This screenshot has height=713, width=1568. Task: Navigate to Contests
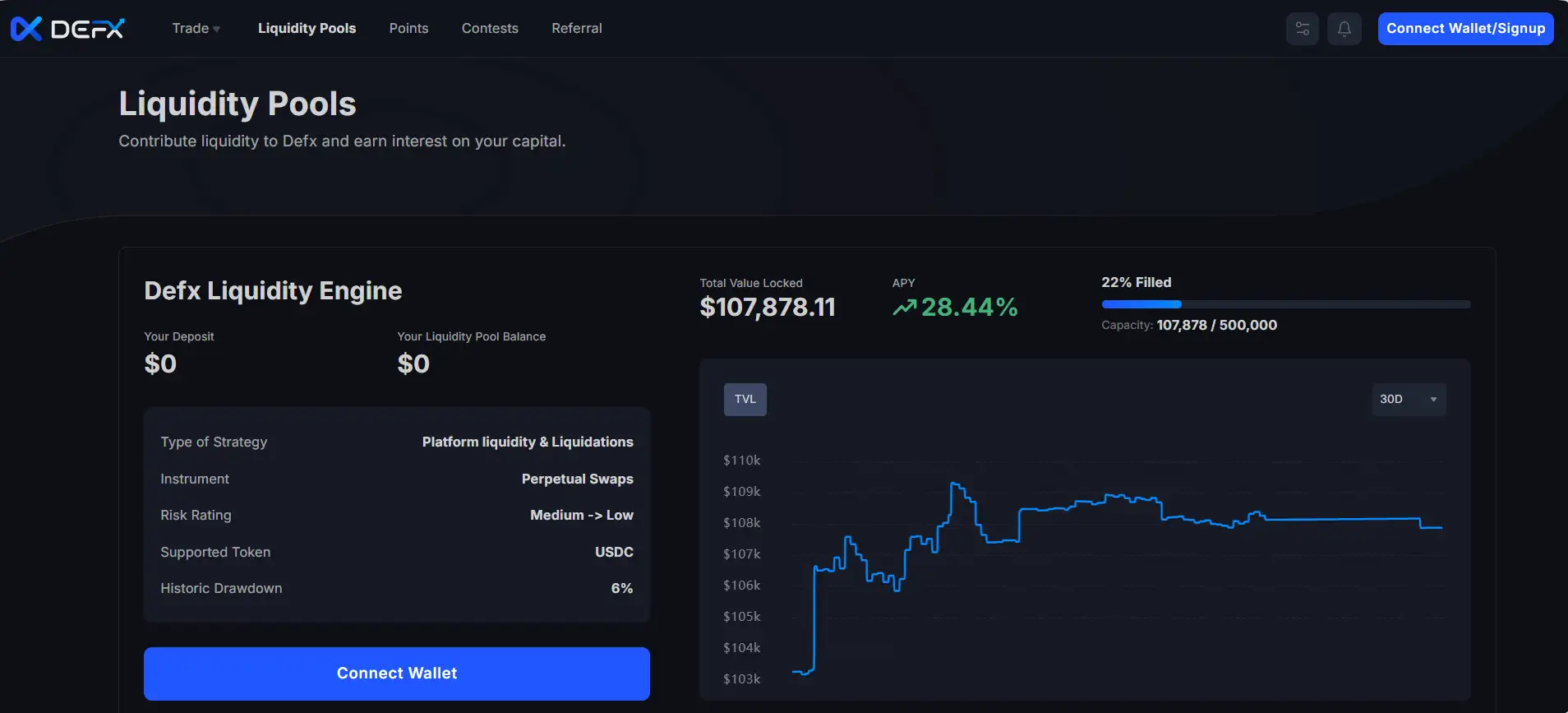point(490,29)
